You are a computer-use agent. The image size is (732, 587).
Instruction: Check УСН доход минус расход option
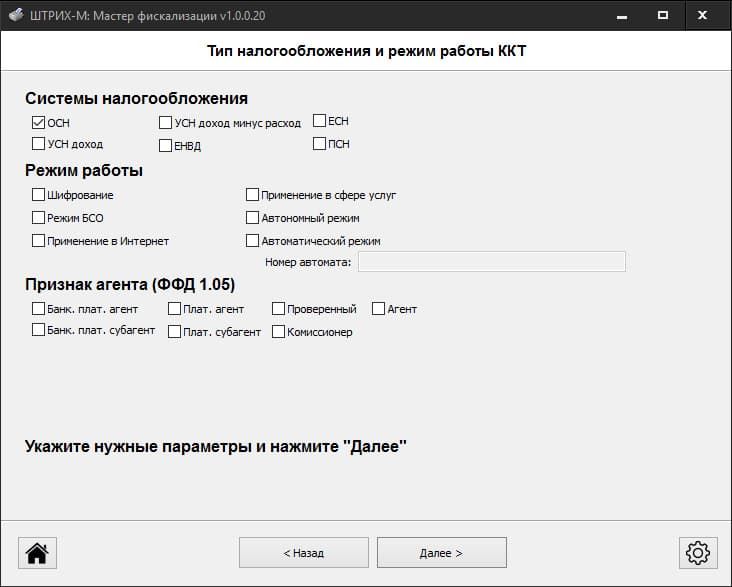coord(165,122)
